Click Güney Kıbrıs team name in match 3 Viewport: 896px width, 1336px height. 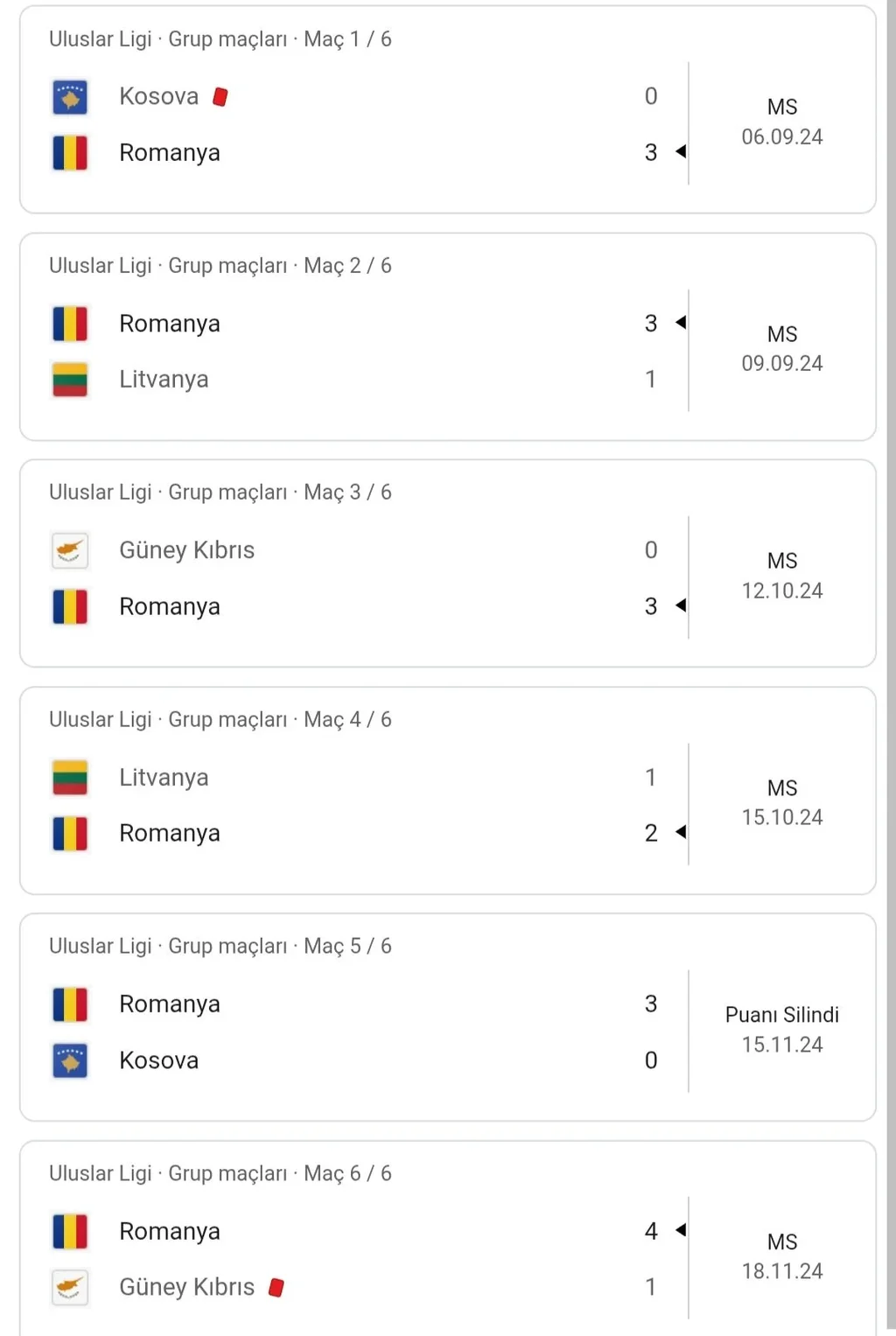tap(187, 550)
